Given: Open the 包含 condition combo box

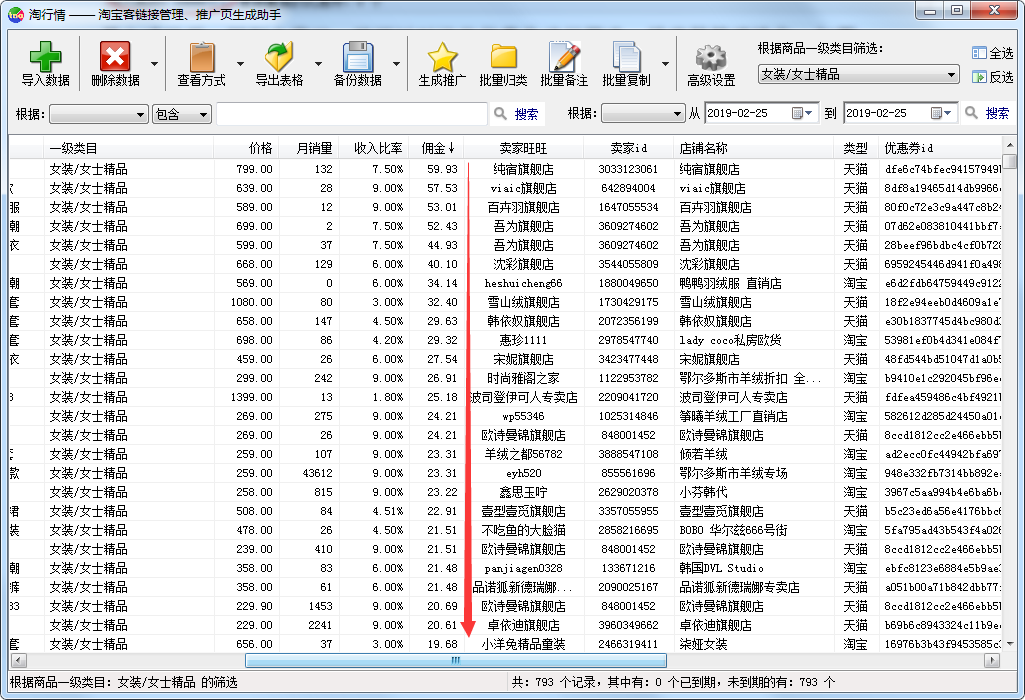Looking at the screenshot, I should pyautogui.click(x=182, y=114).
